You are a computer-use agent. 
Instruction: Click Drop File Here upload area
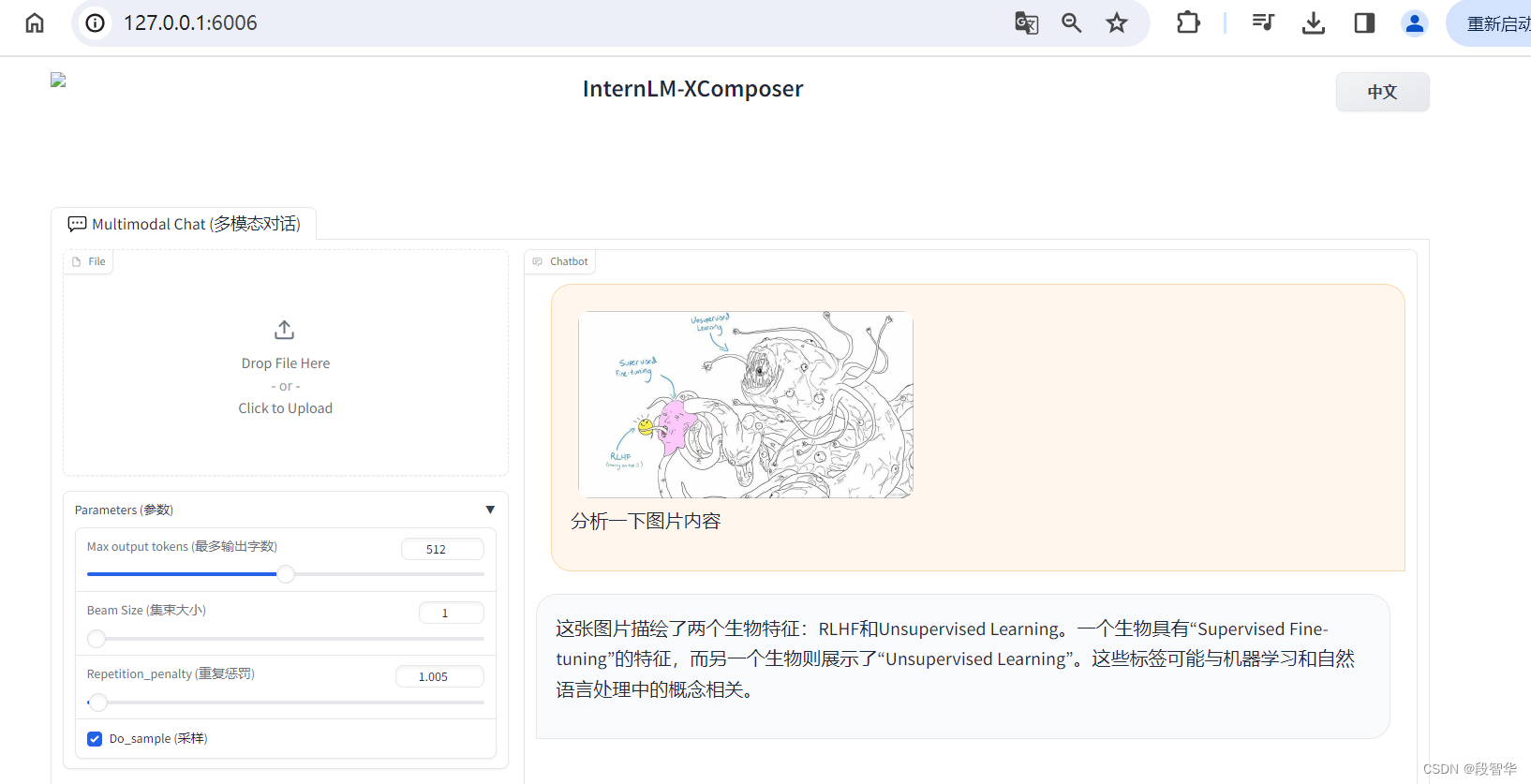[x=286, y=363]
